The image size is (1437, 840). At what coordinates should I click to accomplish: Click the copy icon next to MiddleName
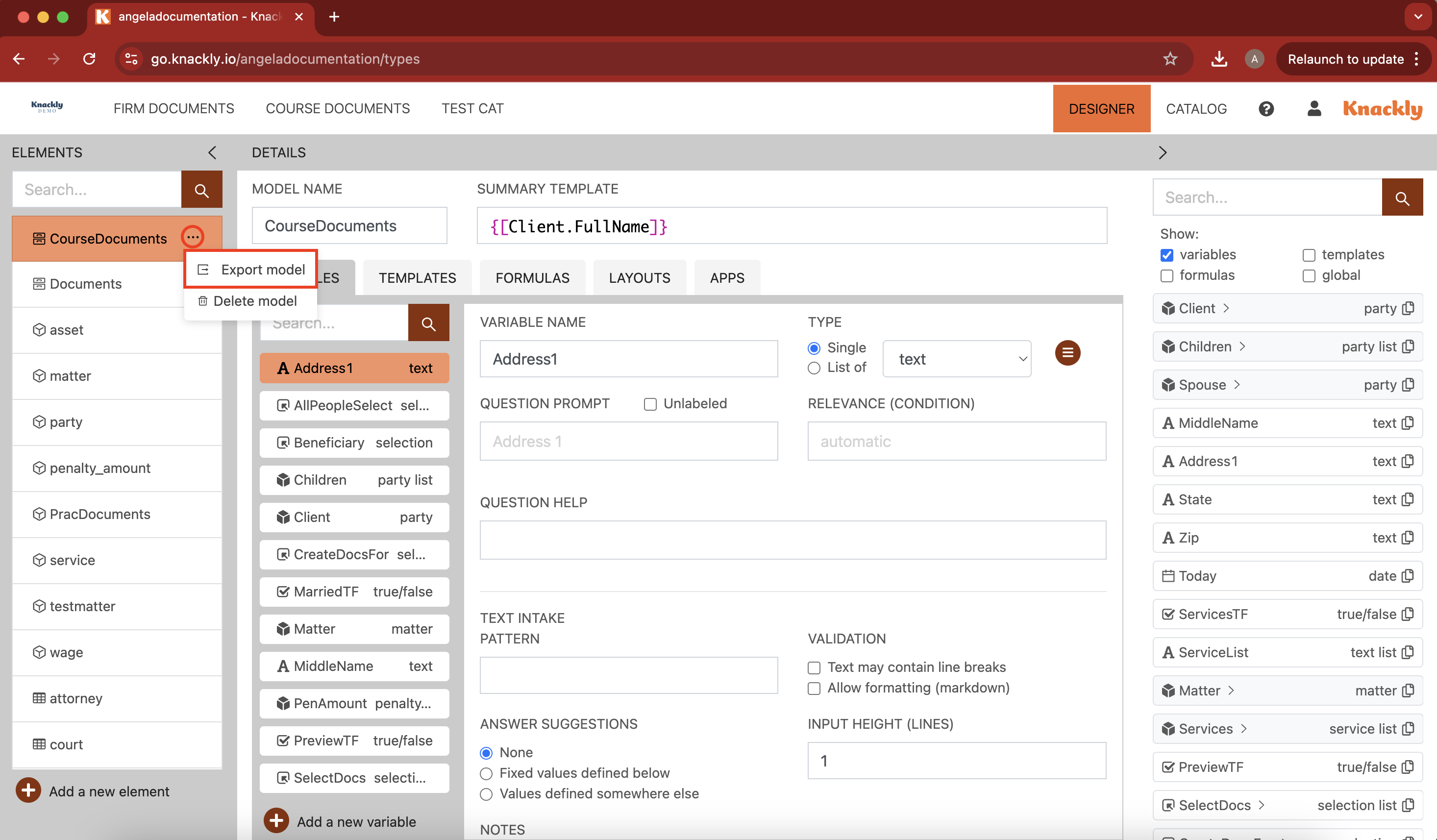point(1408,423)
